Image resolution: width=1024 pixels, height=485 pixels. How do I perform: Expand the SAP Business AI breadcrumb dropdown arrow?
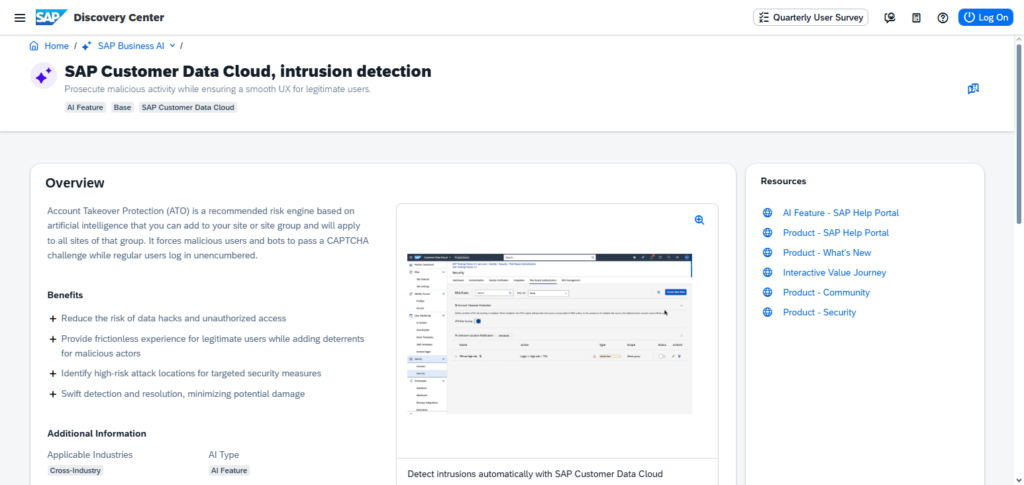click(172, 46)
